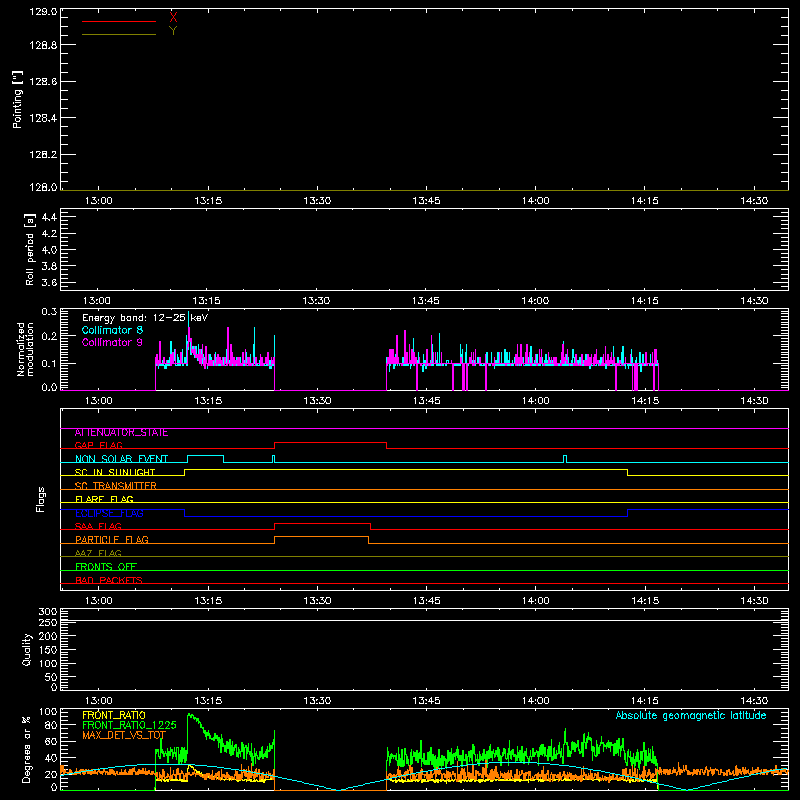
Task: Click the 150 tick on Quality axis
Action: pyautogui.click(x=48, y=650)
